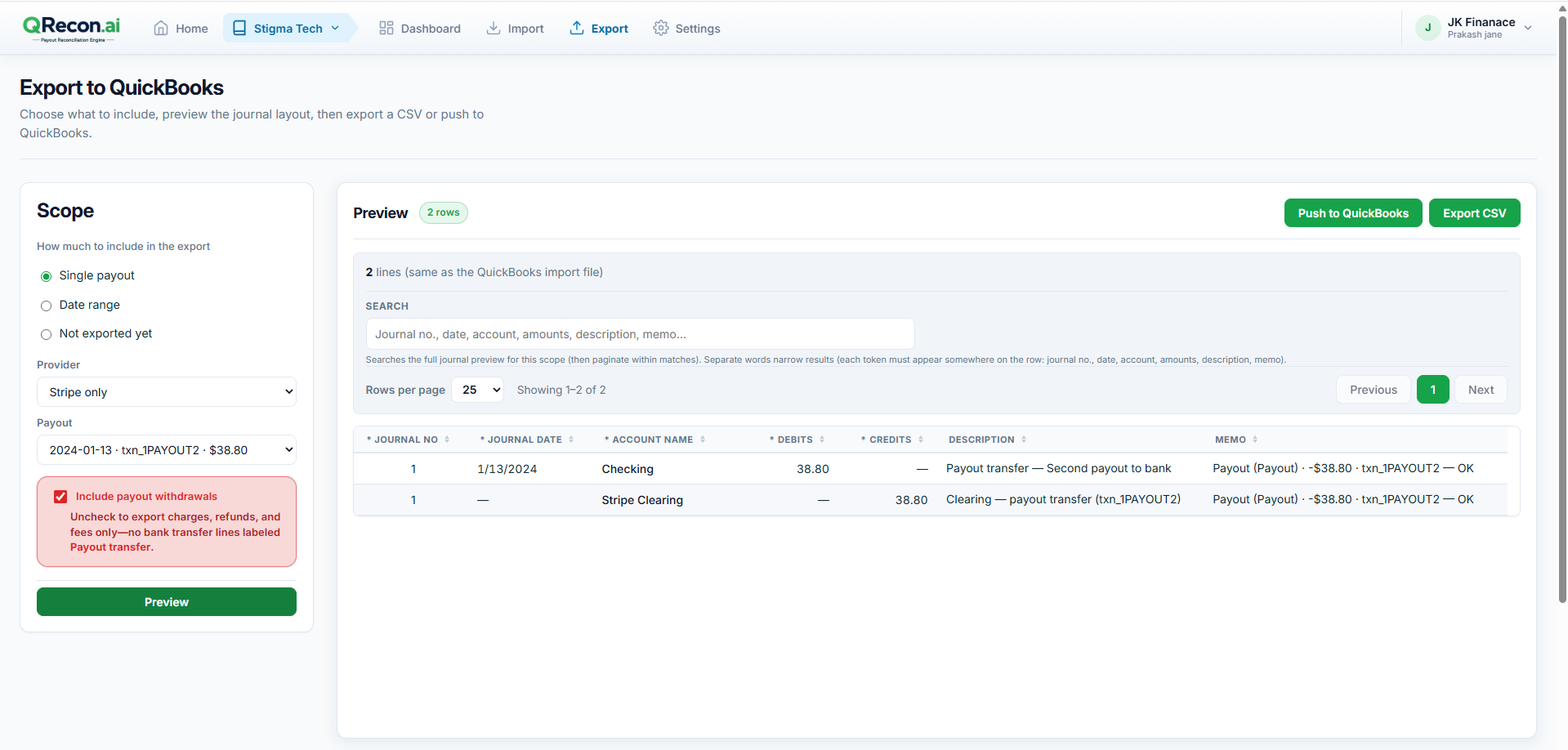1568x750 pixels.
Task: Click the Home house icon
Action: [x=161, y=29]
